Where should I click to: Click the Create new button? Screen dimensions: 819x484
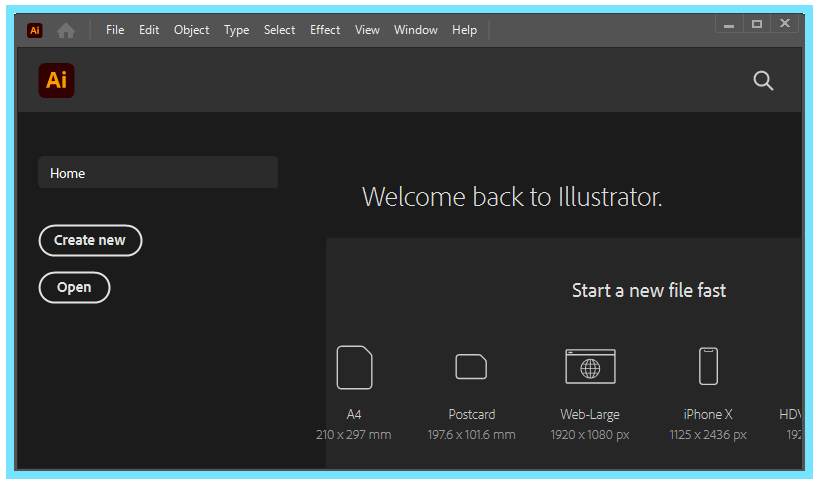click(x=90, y=240)
